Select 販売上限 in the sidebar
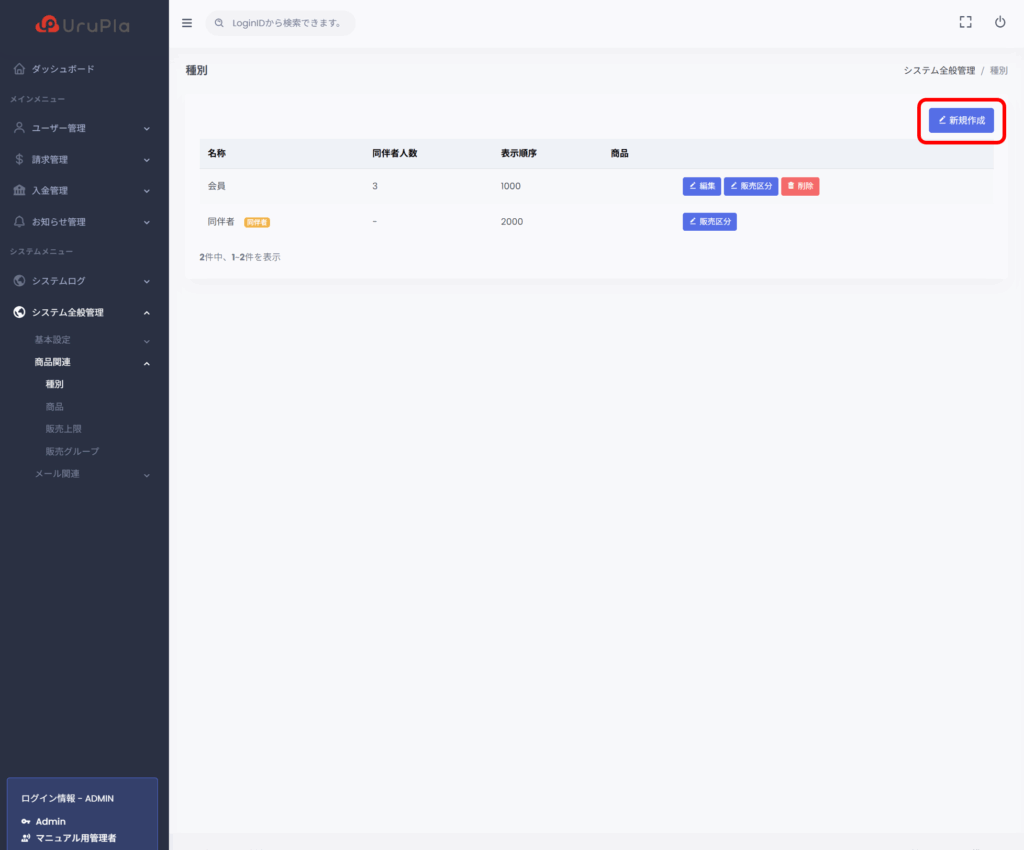Screen dimensions: 1024x850 (x=63, y=429)
